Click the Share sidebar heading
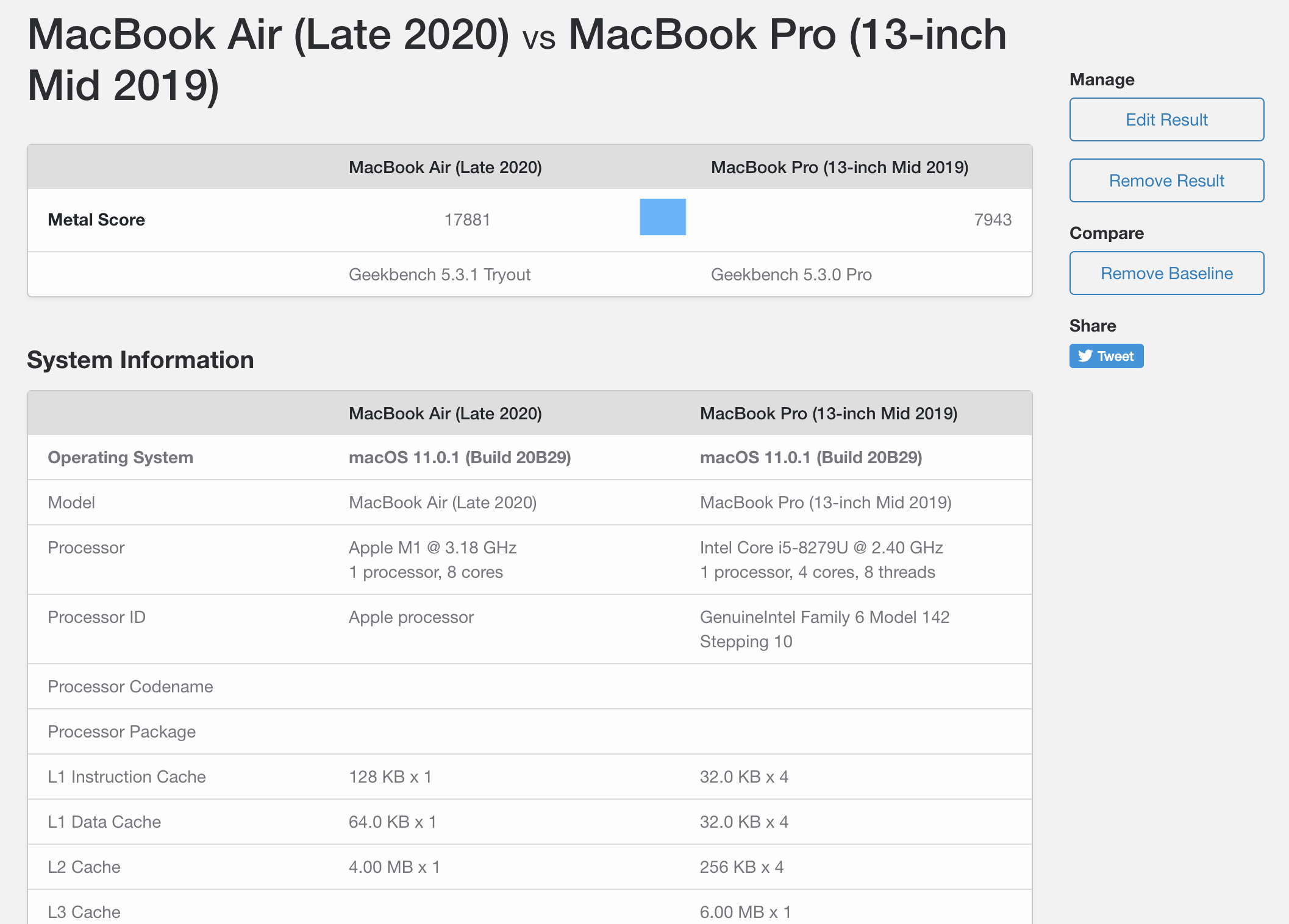The image size is (1289, 924). pos(1093,325)
